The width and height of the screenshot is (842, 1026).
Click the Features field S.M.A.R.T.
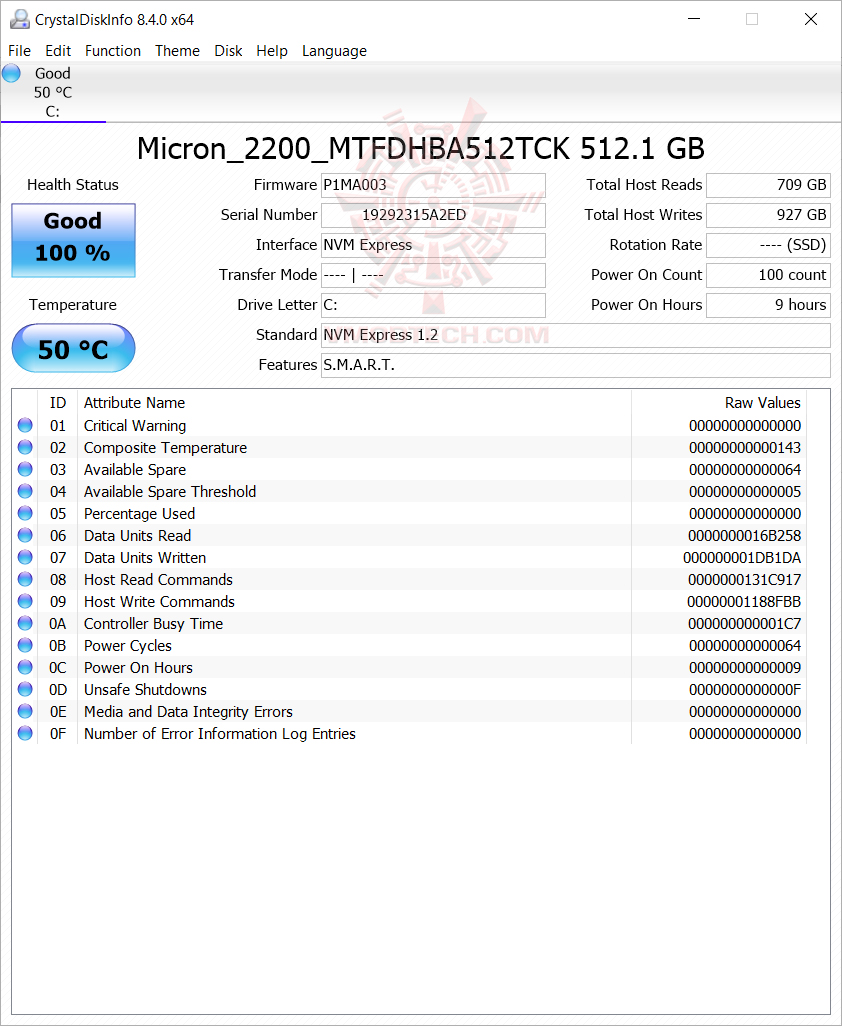coord(576,365)
